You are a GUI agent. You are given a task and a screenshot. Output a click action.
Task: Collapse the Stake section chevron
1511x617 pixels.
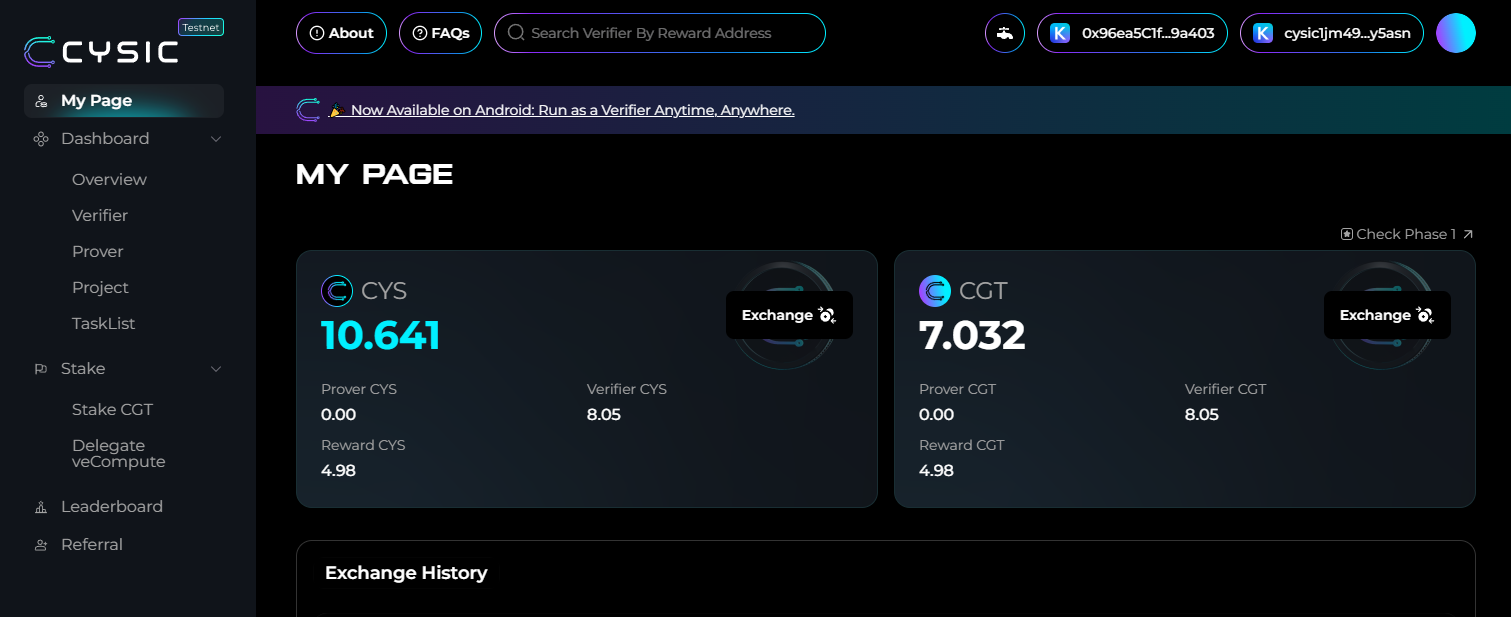pyautogui.click(x=215, y=369)
